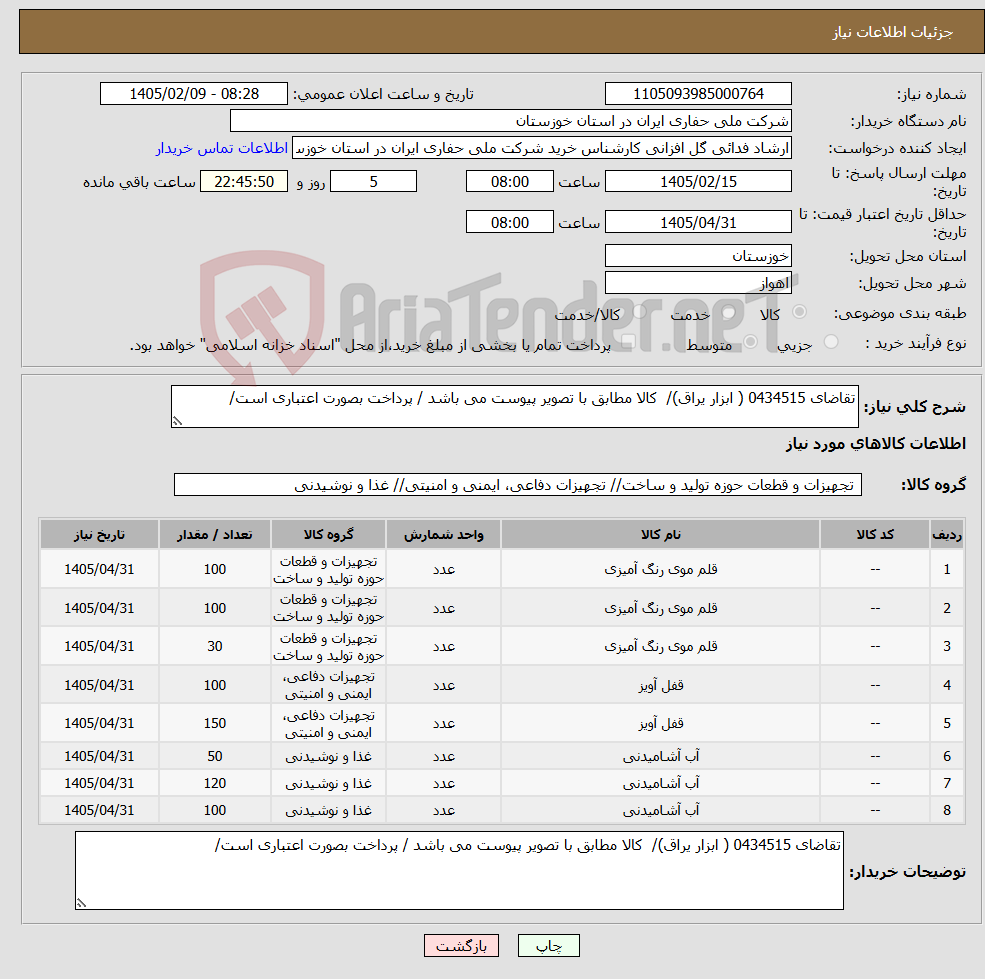Select the کالا/خدمت radio button
This screenshot has width=985, height=979.
639,312
